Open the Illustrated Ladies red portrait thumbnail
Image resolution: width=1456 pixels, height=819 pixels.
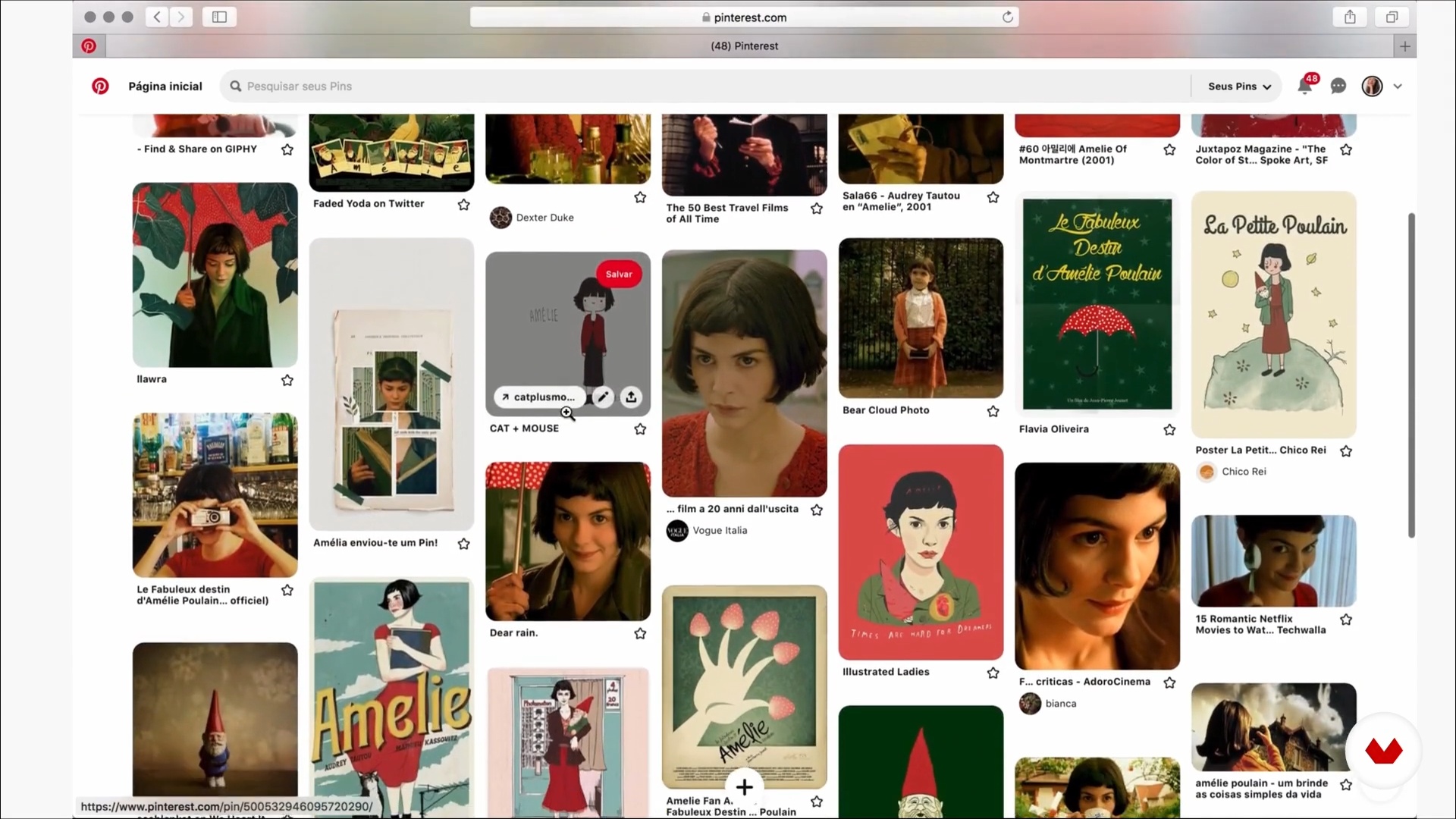coord(921,552)
